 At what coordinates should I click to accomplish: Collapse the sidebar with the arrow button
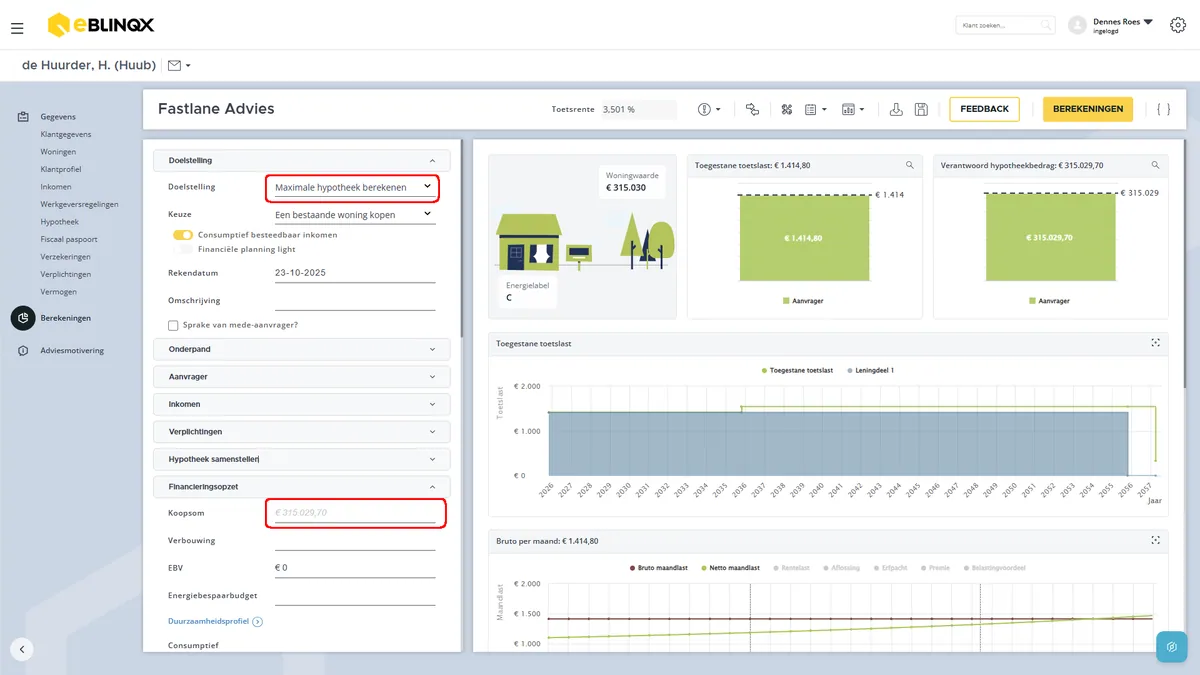click(22, 648)
